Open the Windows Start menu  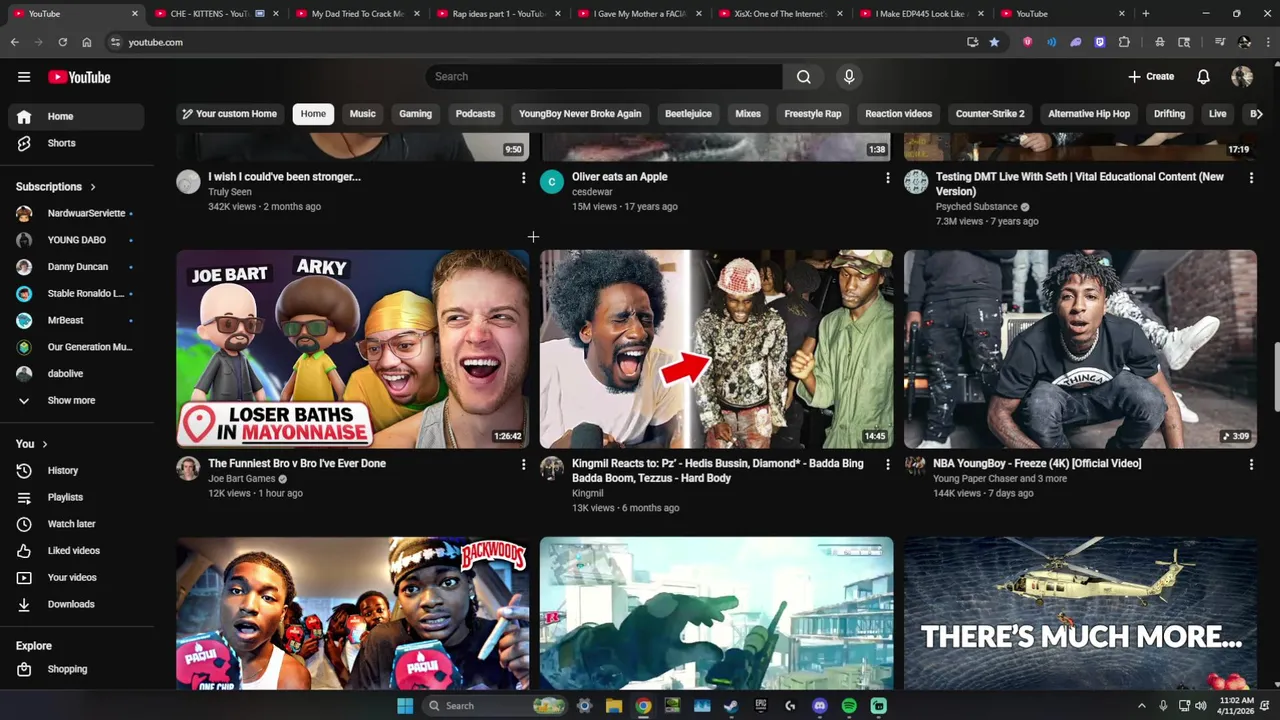click(x=405, y=706)
